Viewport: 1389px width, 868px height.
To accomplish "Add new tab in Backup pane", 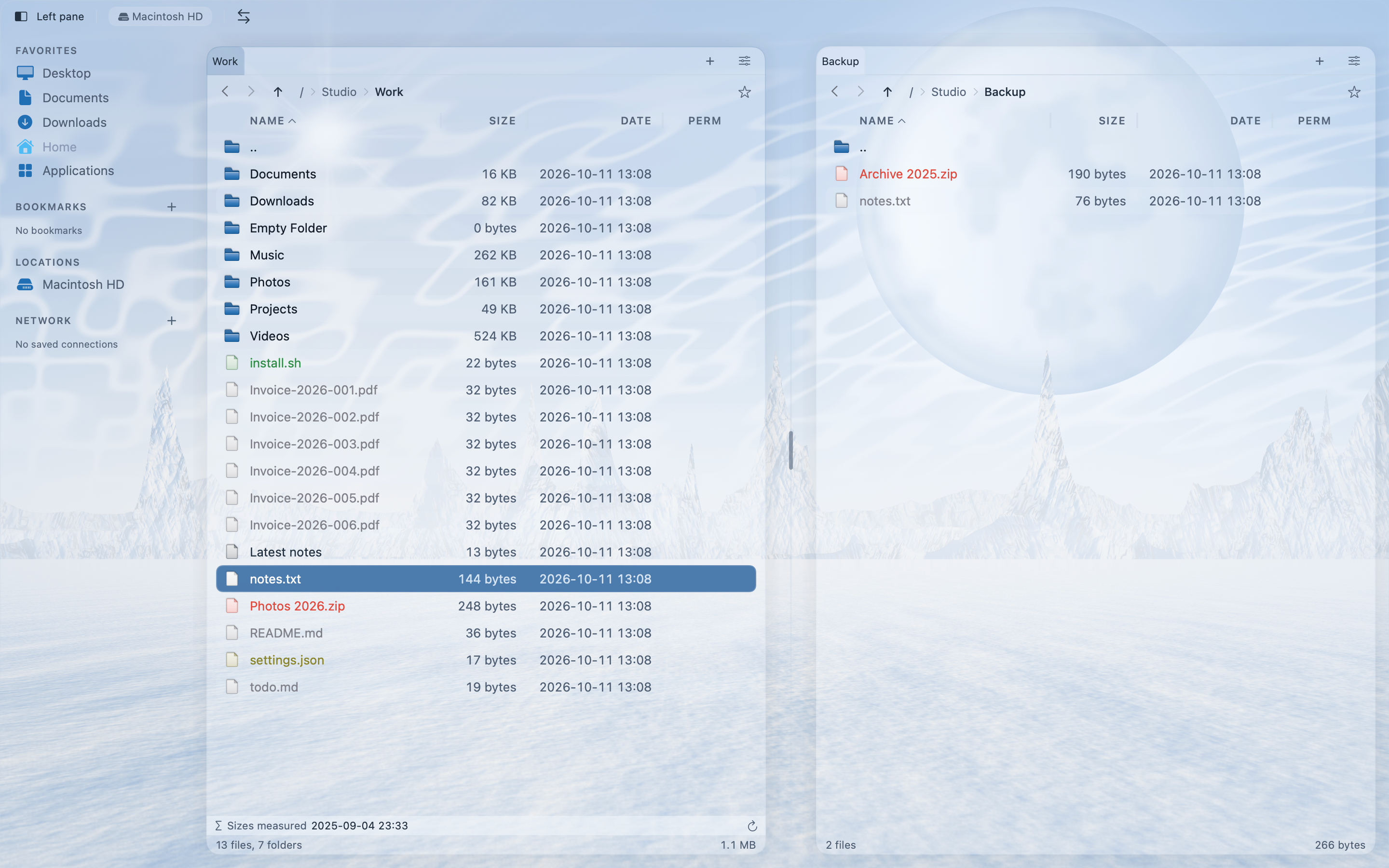I will pyautogui.click(x=1320, y=61).
